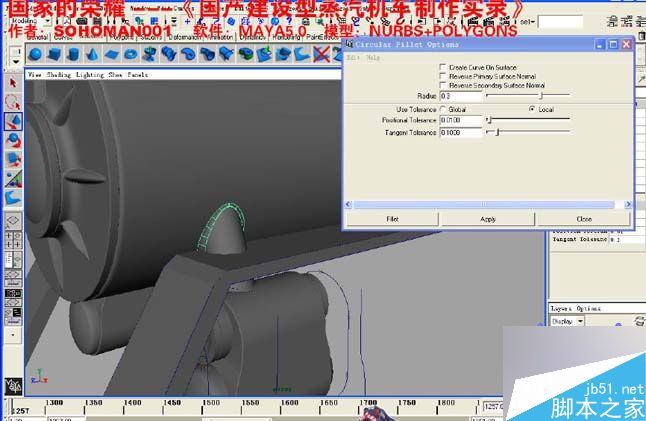The image size is (646, 421).
Task: Click the Tangent Tolerance input field
Action: pyautogui.click(x=461, y=132)
